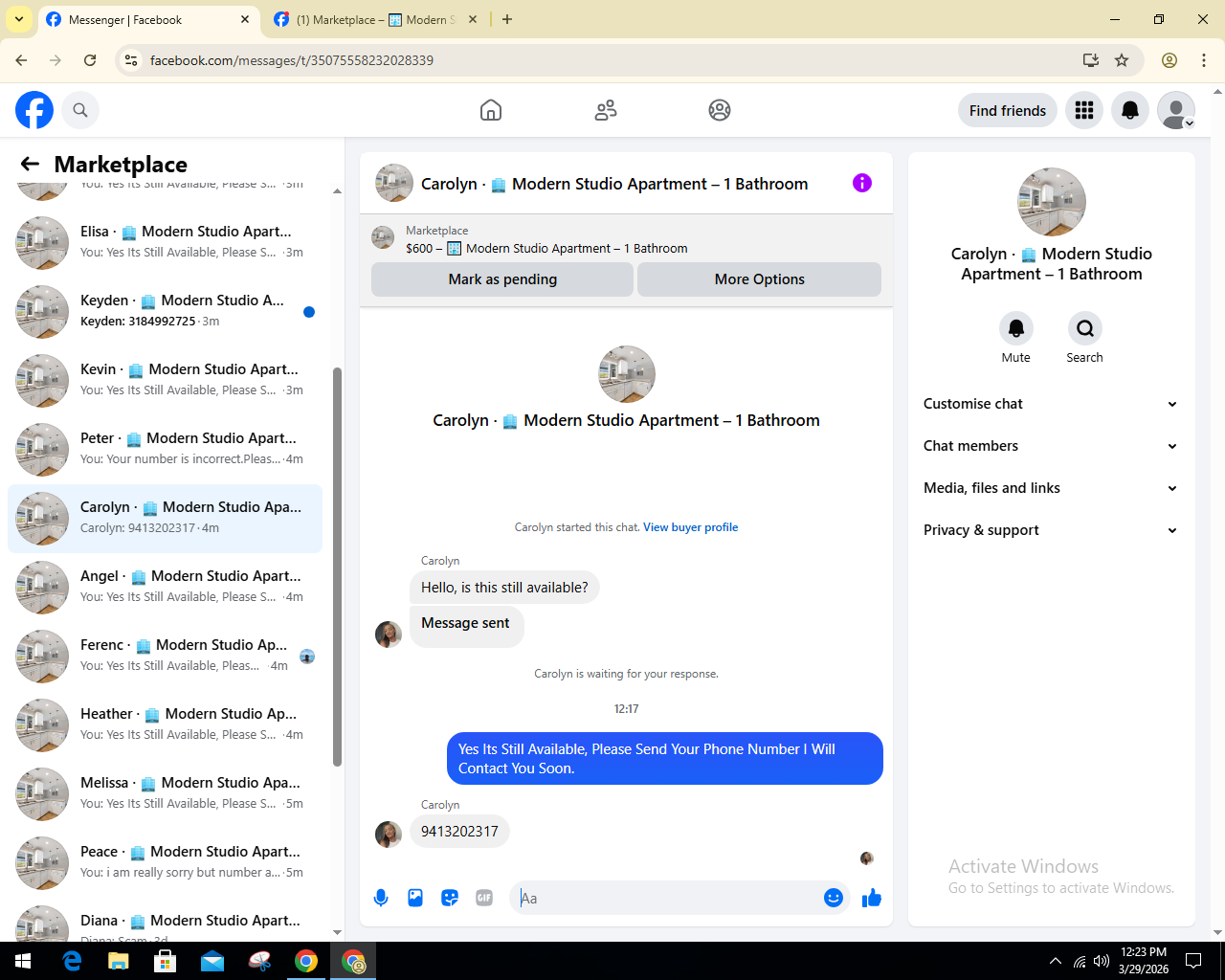The image size is (1225, 980).
Task: Choose a GIF to send
Action: pyautogui.click(x=484, y=898)
